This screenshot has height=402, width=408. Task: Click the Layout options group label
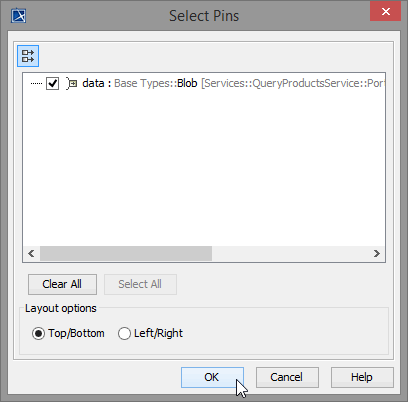(x=61, y=308)
